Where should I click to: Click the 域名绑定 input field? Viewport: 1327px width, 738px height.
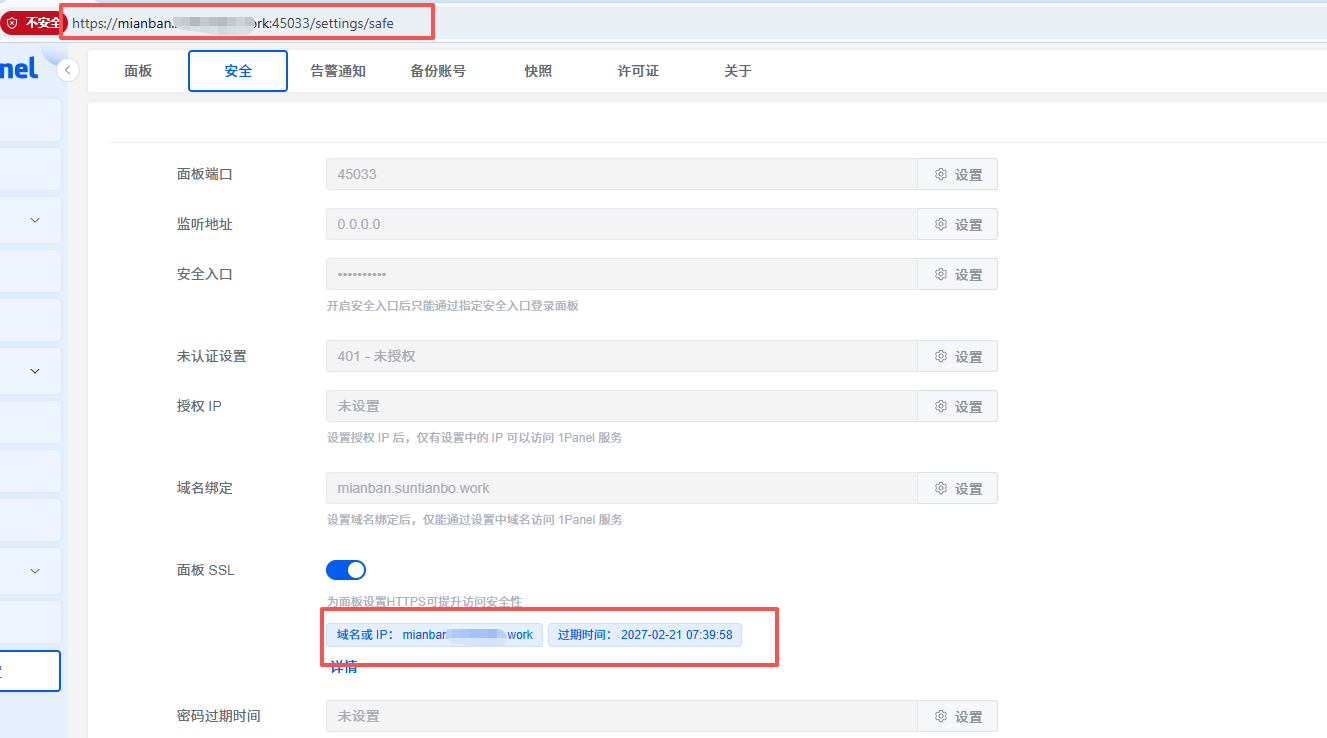tap(620, 488)
